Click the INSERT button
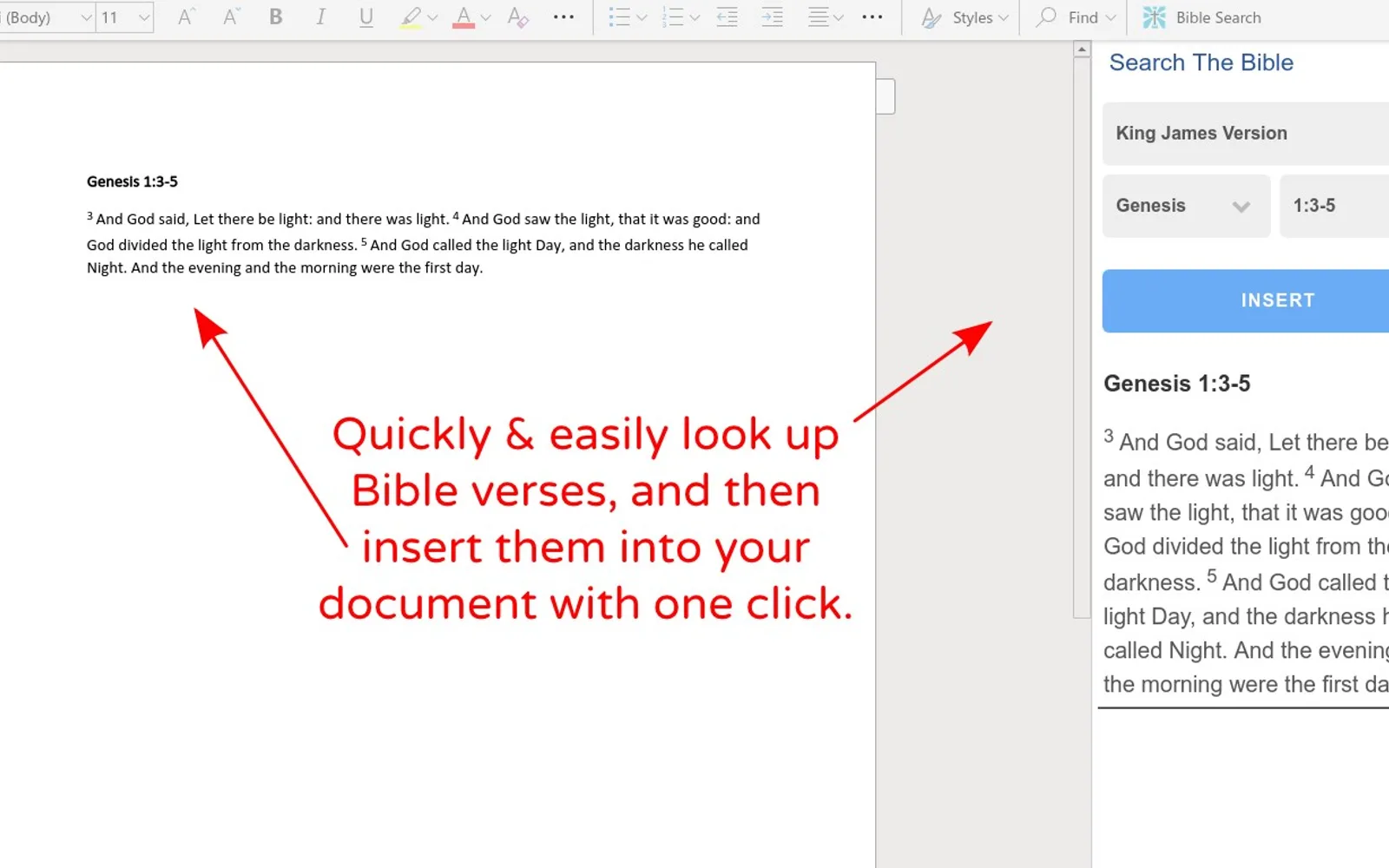The height and width of the screenshot is (868, 1389). tap(1246, 300)
